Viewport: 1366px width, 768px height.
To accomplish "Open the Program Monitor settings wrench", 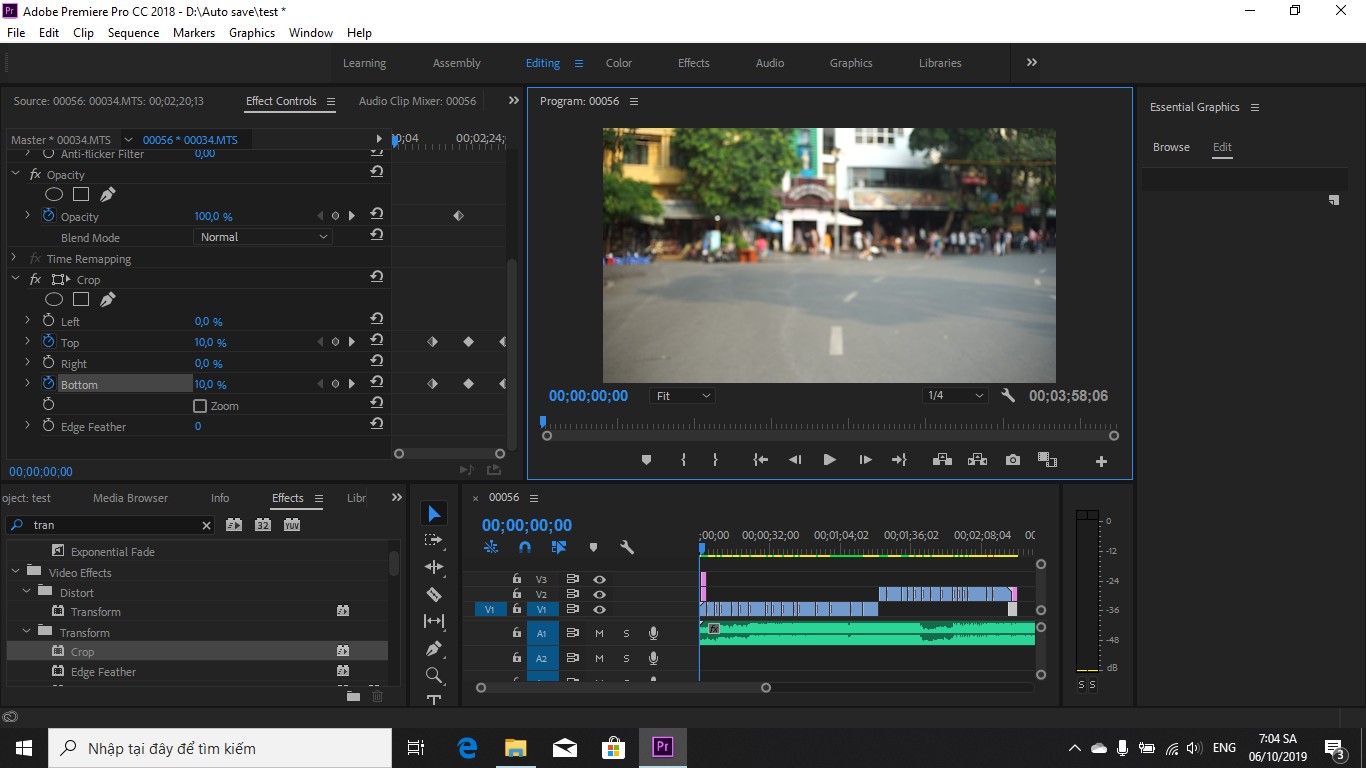I will coord(1008,396).
